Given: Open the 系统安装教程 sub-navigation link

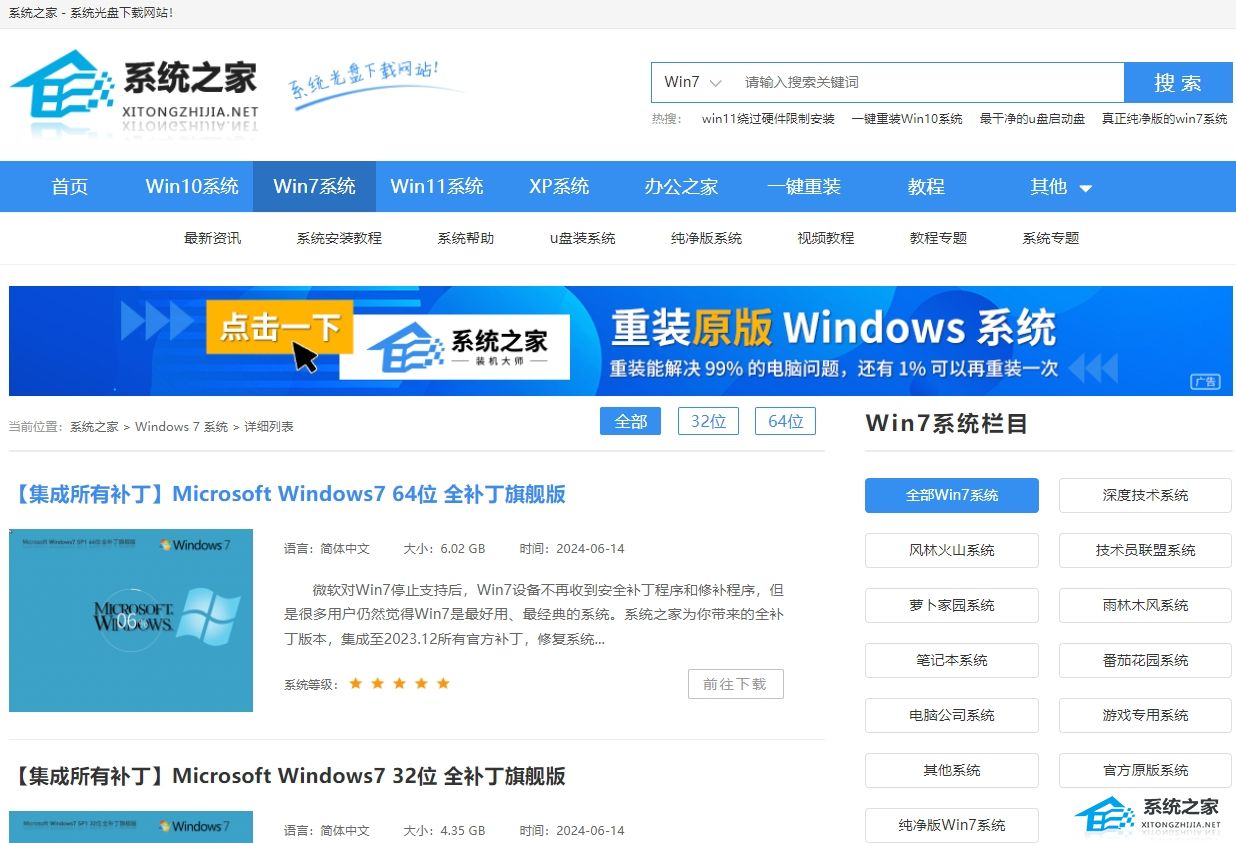Looking at the screenshot, I should (339, 238).
